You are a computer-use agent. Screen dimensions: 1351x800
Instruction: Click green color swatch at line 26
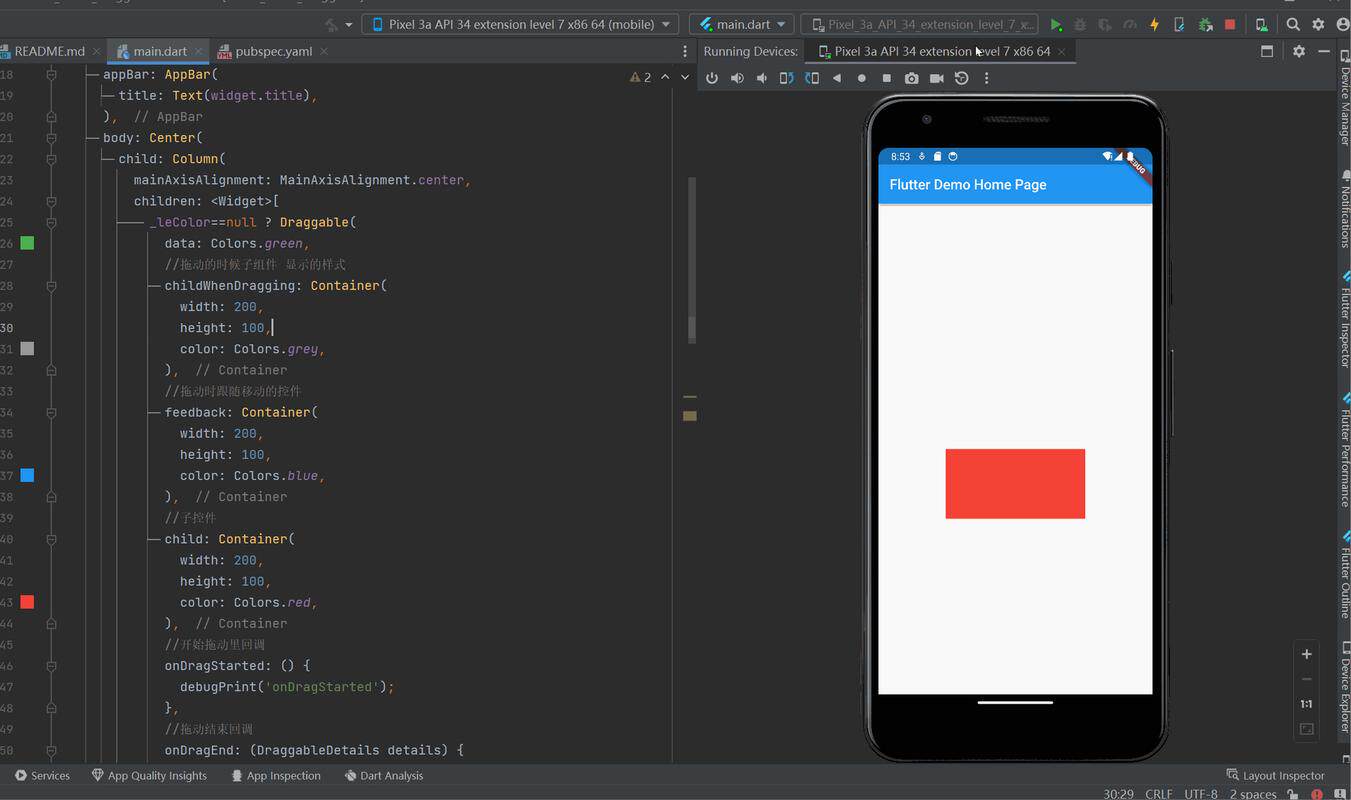tap(27, 243)
